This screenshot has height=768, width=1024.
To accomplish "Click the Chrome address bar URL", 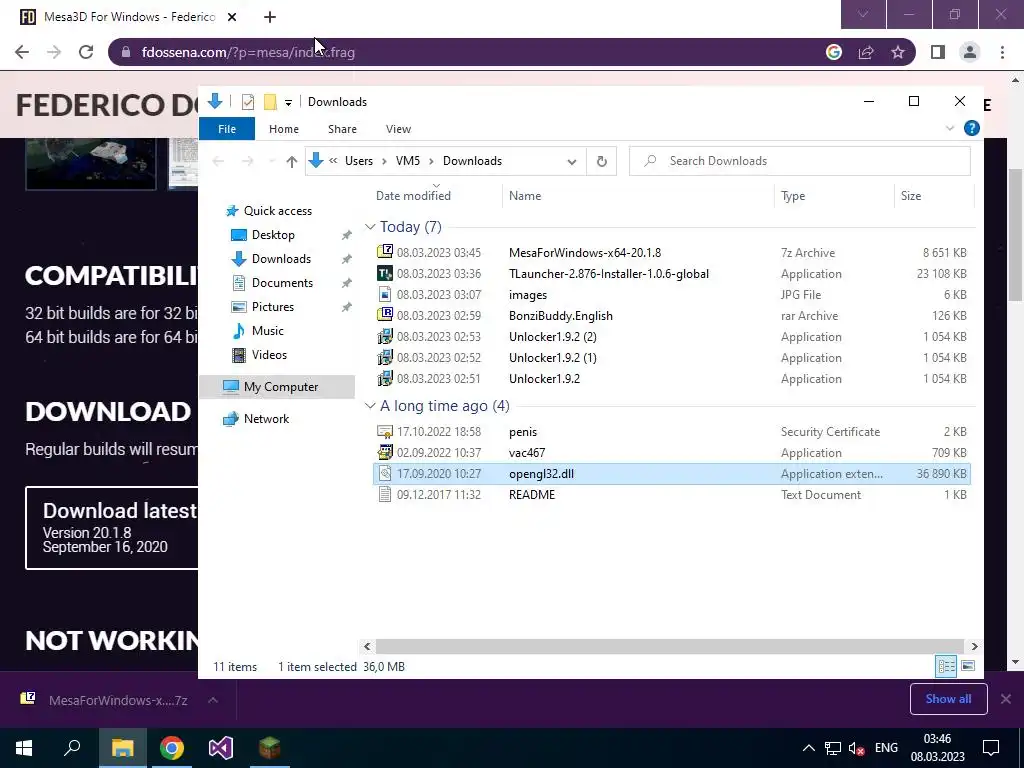I will point(248,52).
